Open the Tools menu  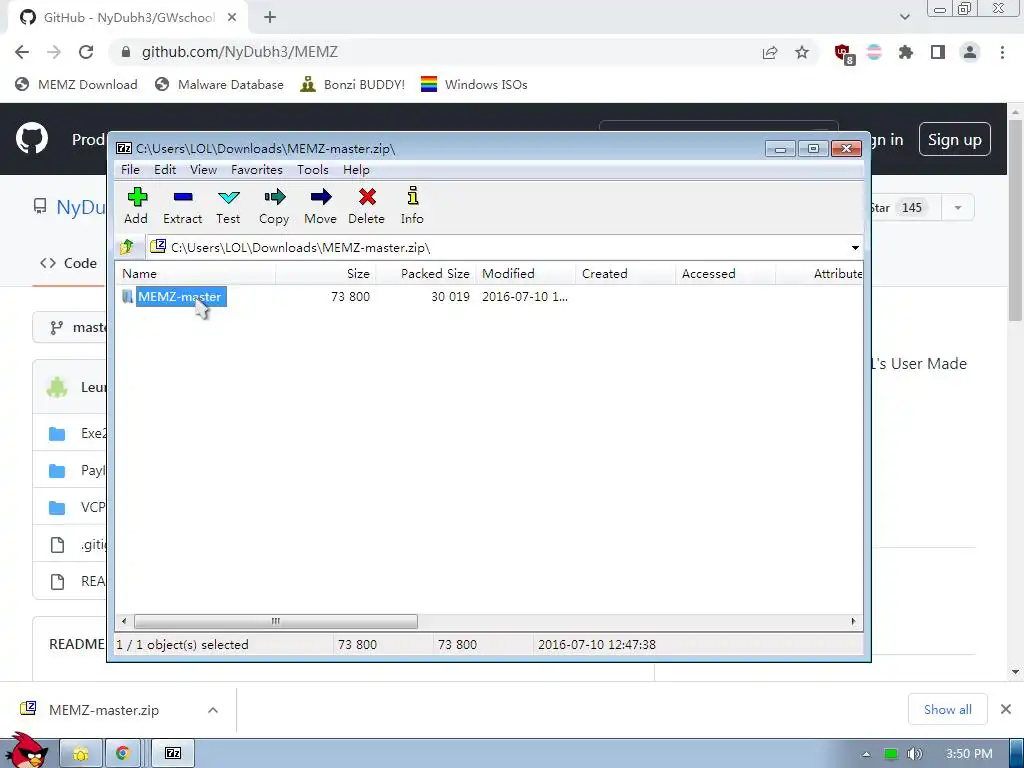313,170
